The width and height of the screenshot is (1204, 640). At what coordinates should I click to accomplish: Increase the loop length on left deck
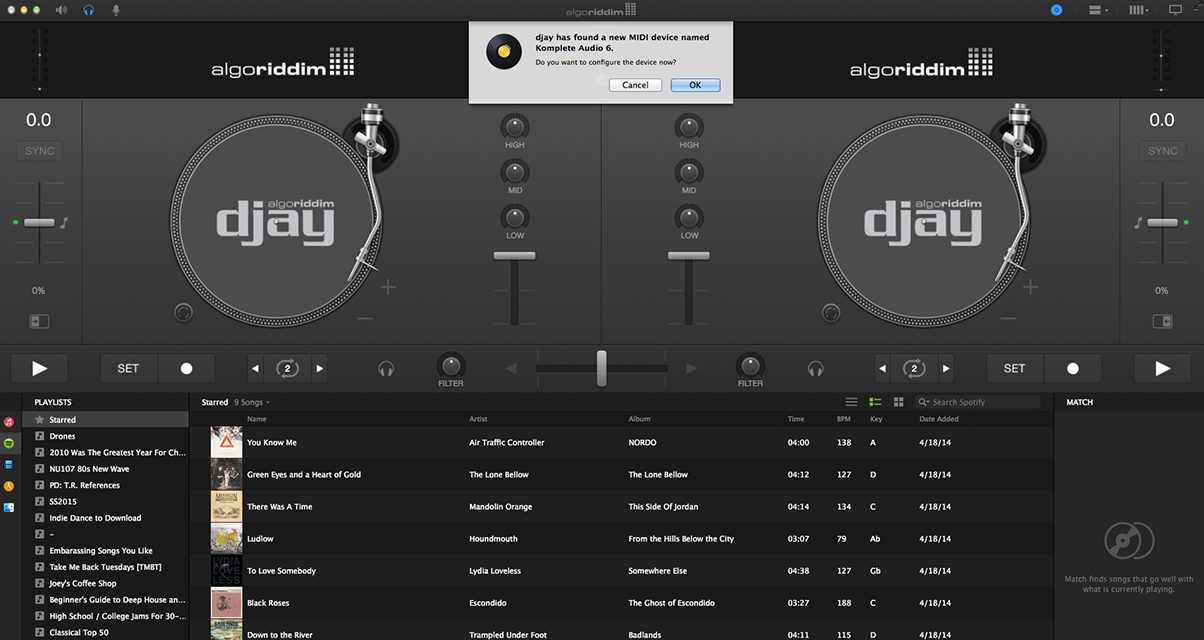tap(320, 368)
